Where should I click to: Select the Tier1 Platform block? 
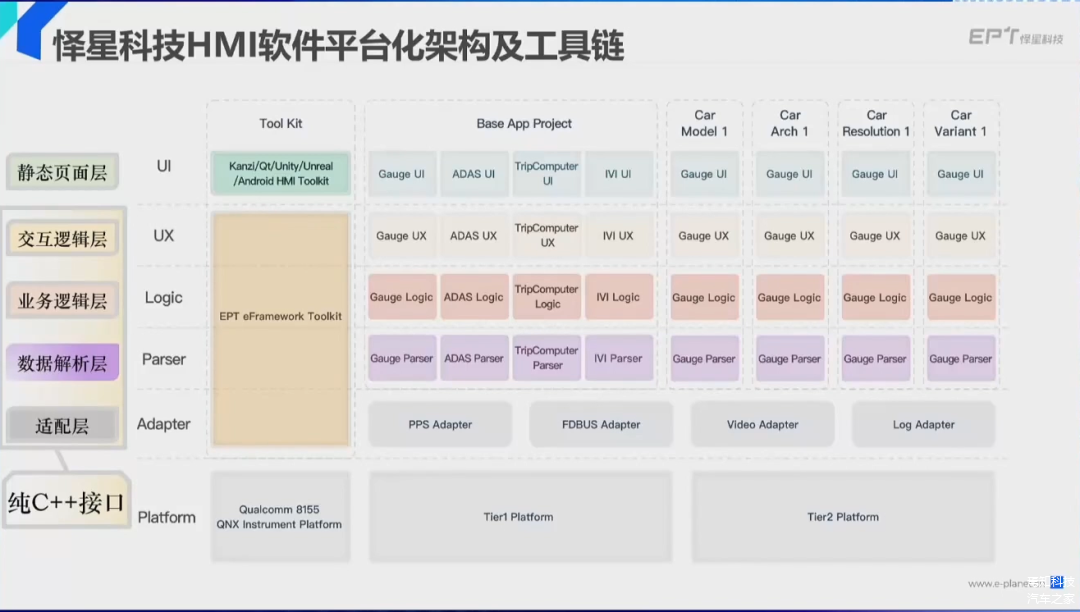point(518,517)
